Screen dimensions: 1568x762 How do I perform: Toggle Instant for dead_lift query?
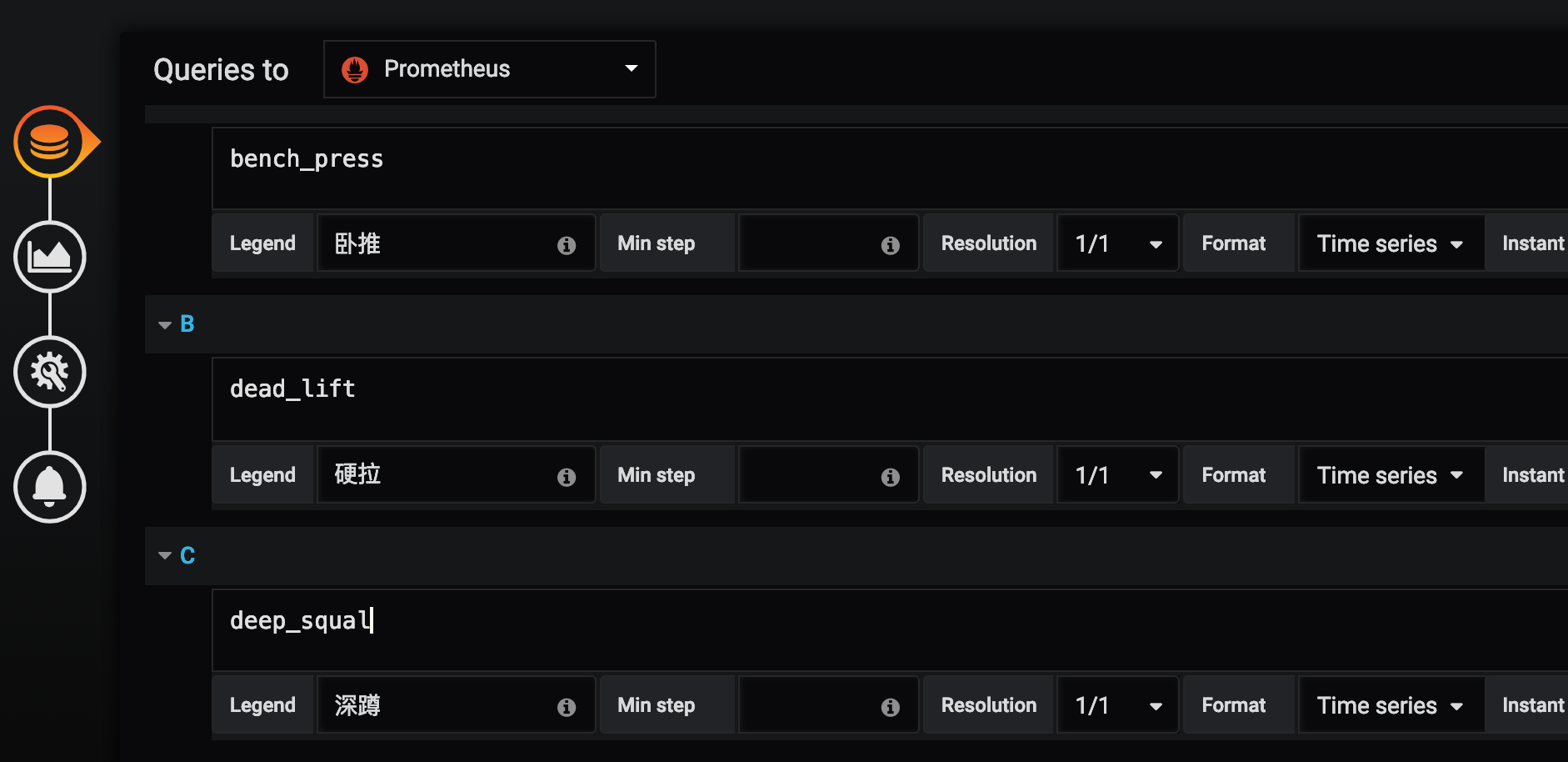coord(1532,475)
